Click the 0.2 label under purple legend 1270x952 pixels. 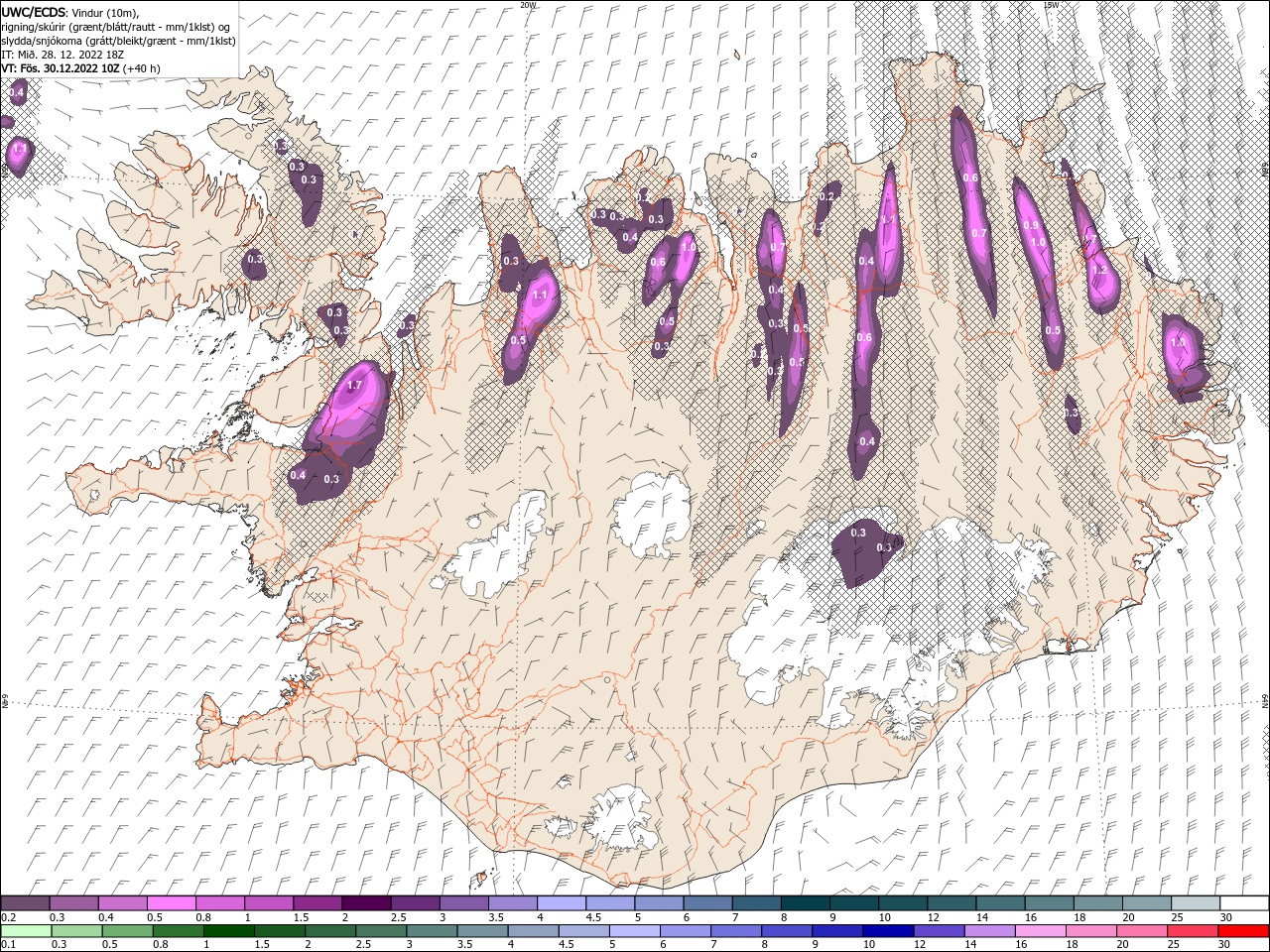8,917
